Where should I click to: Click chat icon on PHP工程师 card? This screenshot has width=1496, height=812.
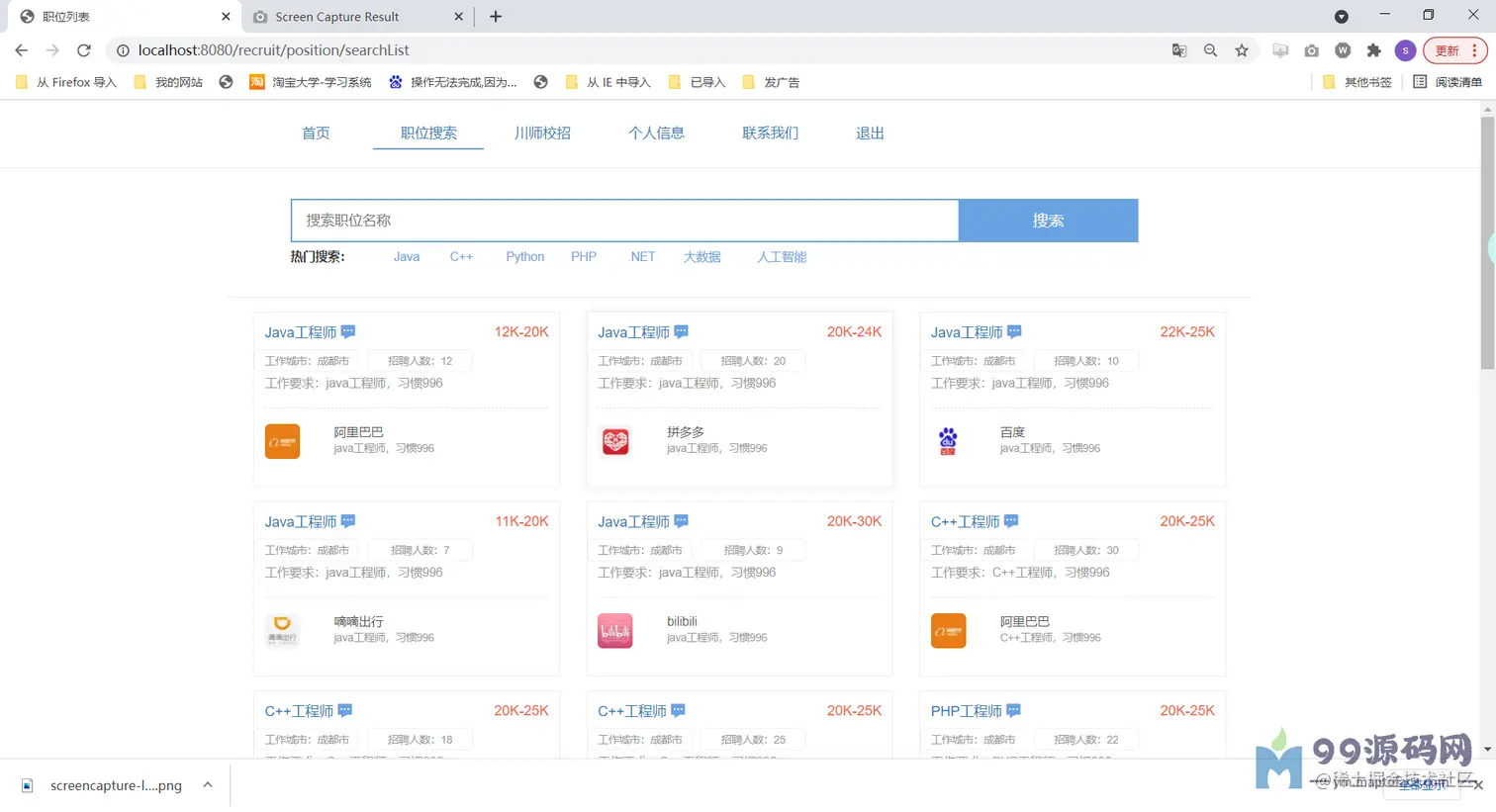click(1013, 710)
